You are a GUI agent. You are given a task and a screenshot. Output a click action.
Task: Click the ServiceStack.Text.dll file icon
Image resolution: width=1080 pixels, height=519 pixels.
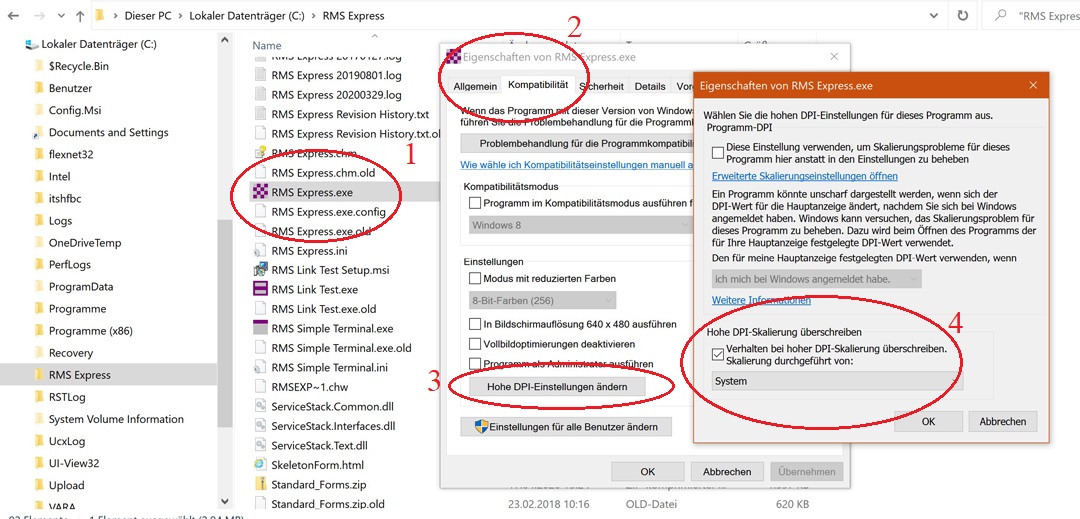pyautogui.click(x=260, y=445)
